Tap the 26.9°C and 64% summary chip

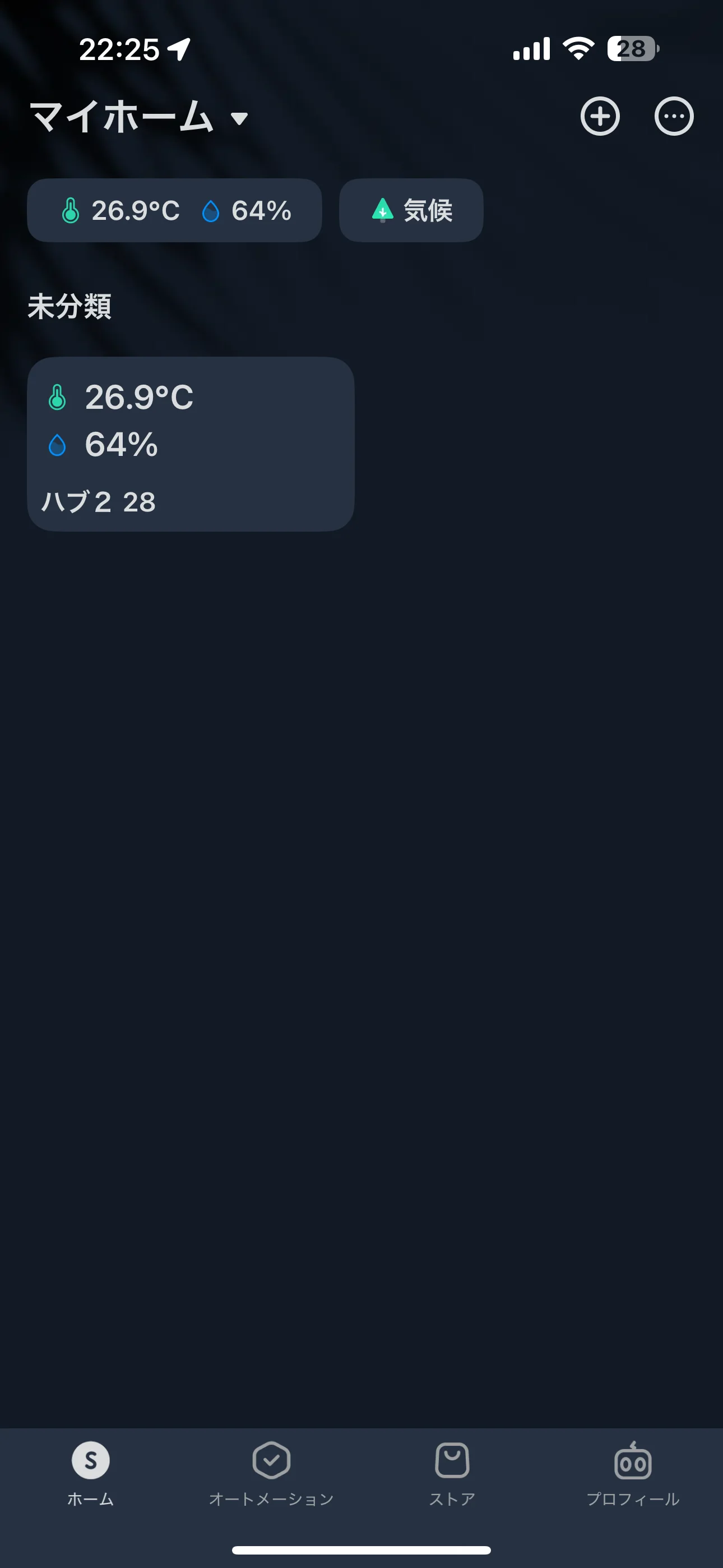pyautogui.click(x=175, y=211)
